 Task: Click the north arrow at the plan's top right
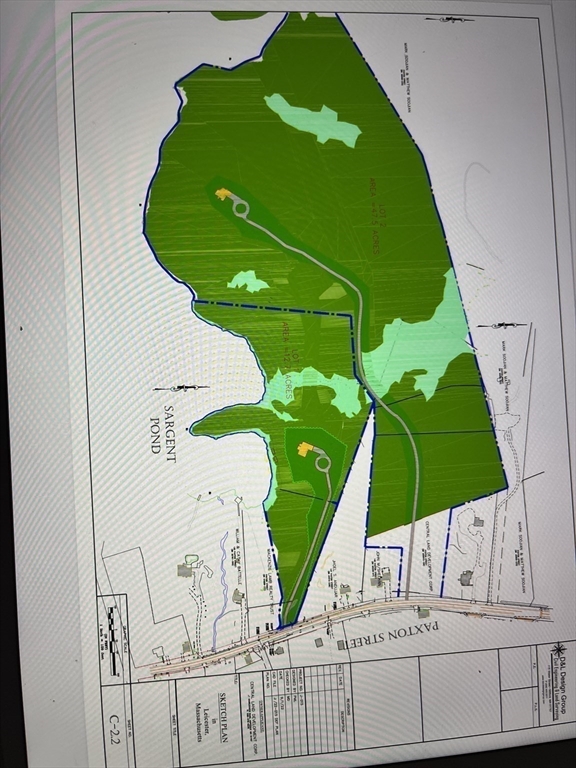[x=450, y=19]
